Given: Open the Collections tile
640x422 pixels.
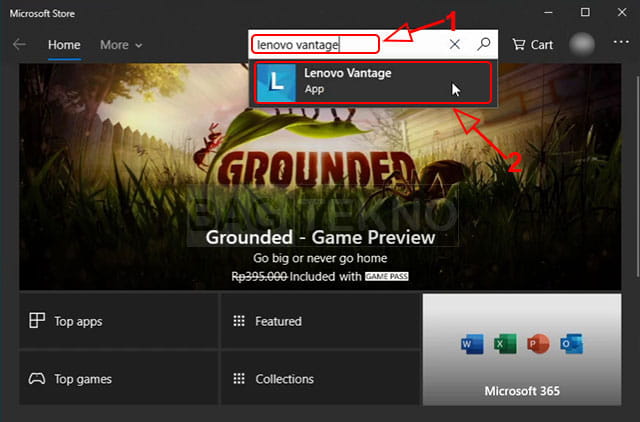Looking at the screenshot, I should 320,378.
